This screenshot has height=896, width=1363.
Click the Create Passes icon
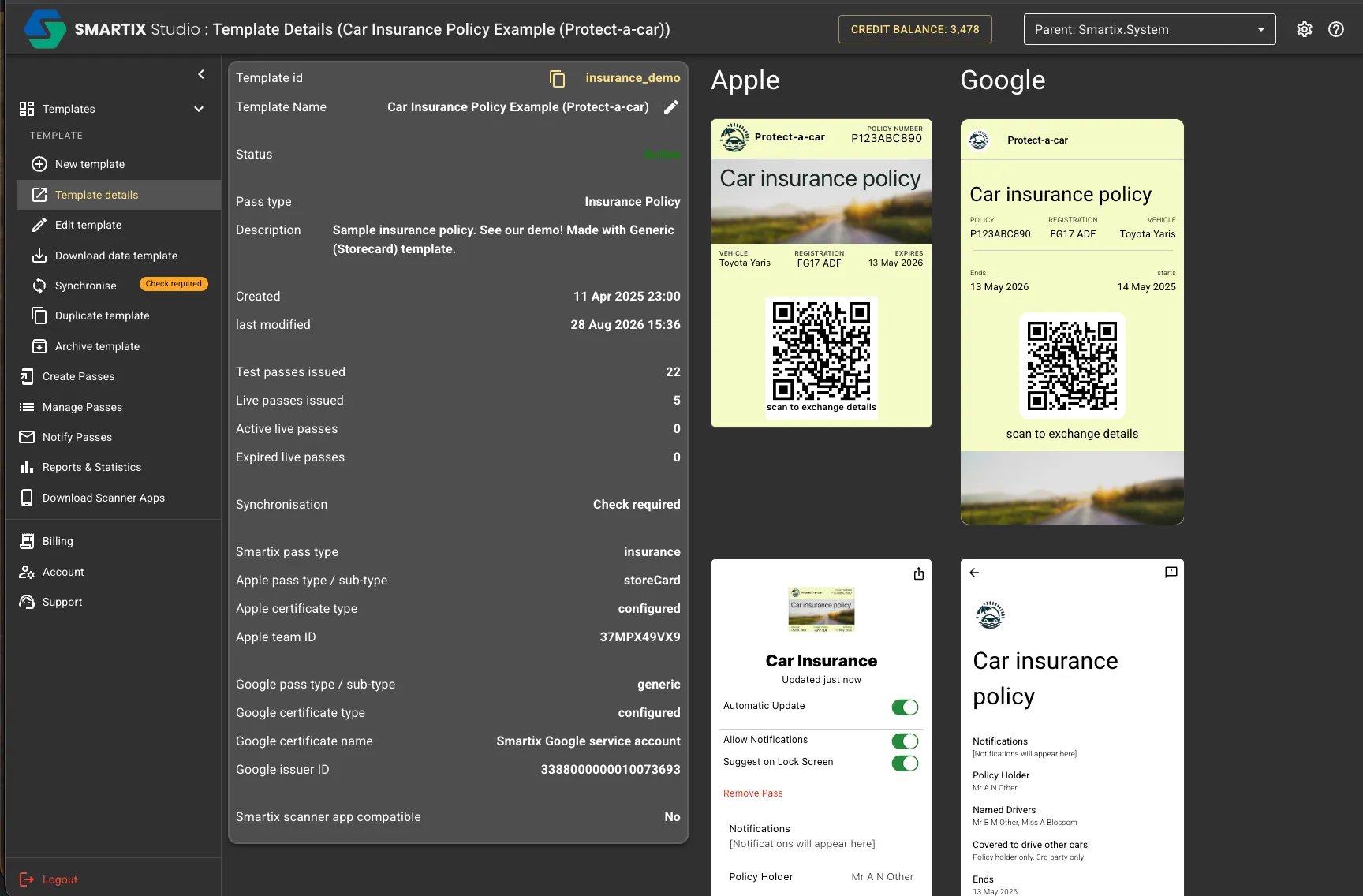27,376
